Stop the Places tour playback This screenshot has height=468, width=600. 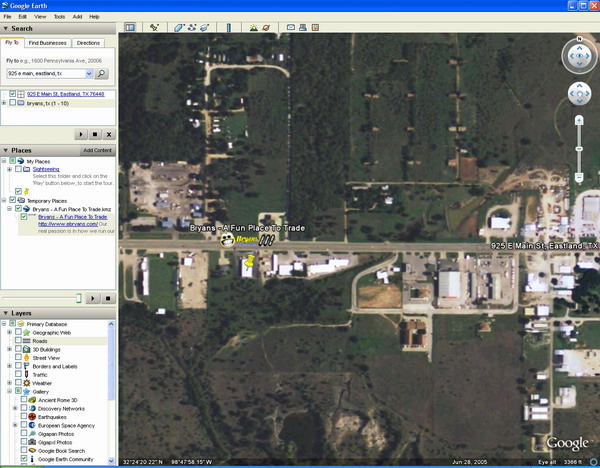pos(108,298)
